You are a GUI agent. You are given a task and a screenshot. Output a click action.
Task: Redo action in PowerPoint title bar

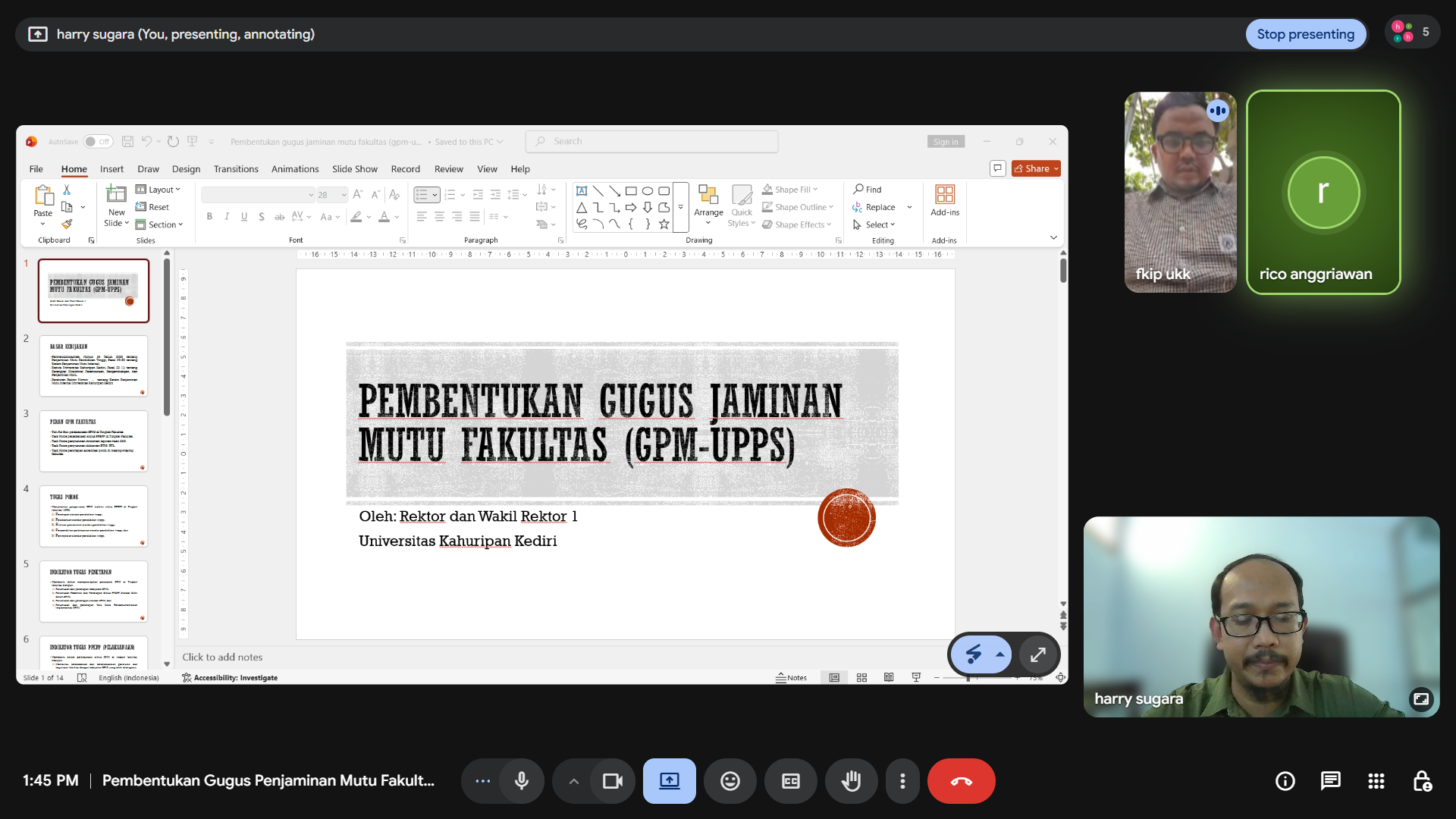pos(173,142)
